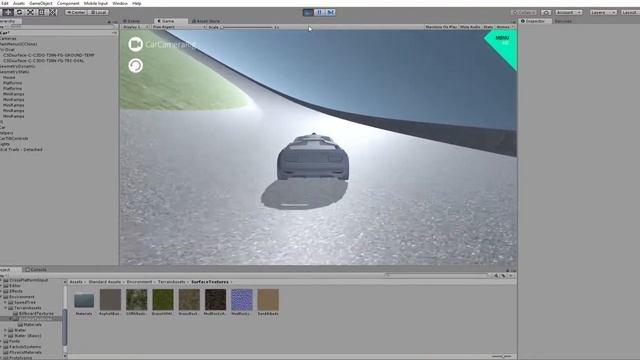640x360 pixels.
Task: Adjust the game view Scale slider
Action: coord(247,27)
